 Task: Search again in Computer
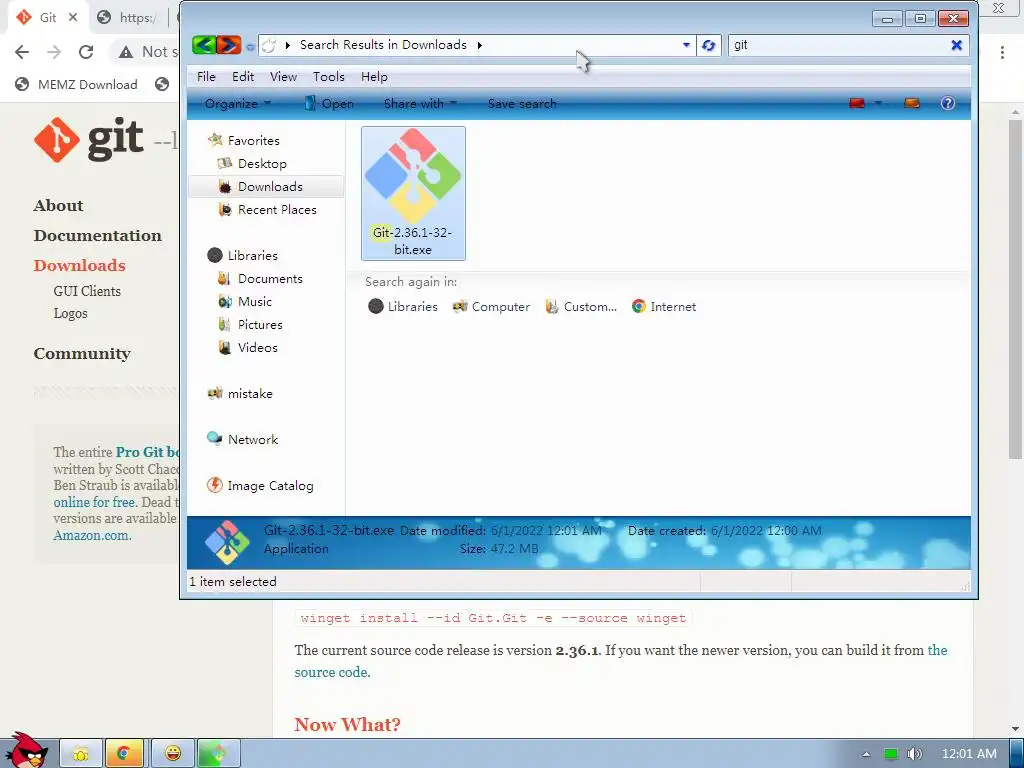(x=491, y=306)
